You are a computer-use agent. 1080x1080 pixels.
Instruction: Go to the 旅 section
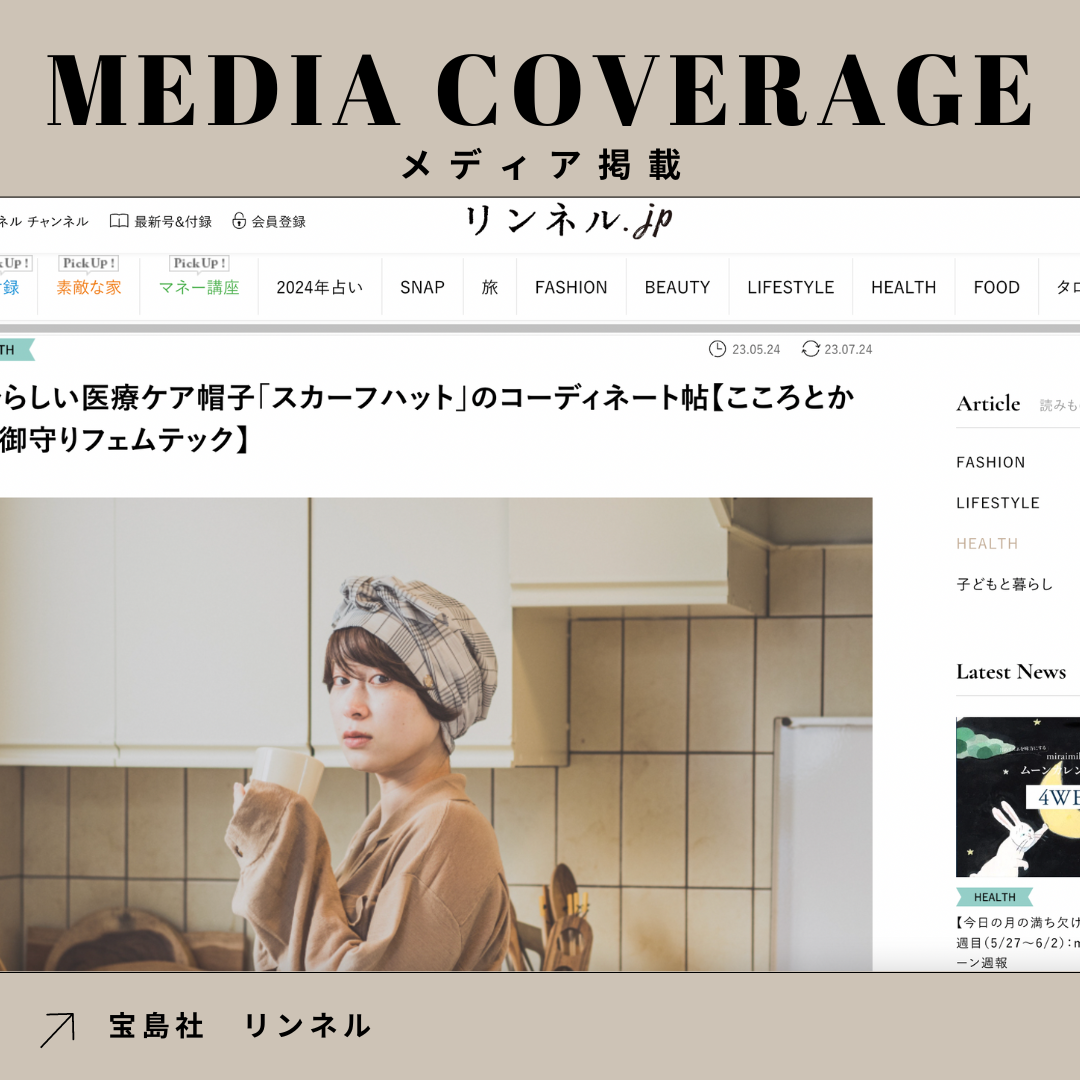point(490,288)
